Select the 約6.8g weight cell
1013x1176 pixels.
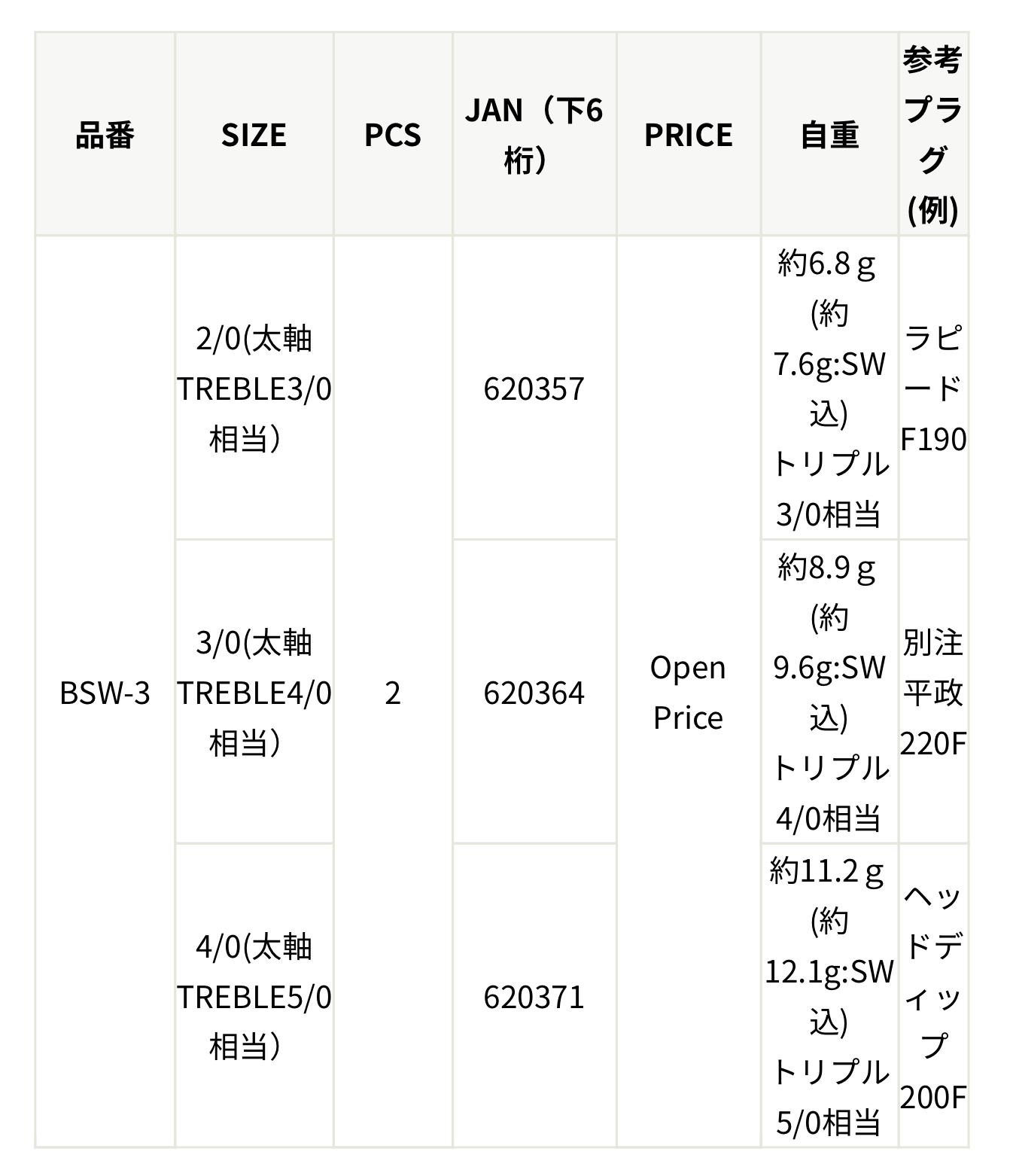(x=829, y=388)
